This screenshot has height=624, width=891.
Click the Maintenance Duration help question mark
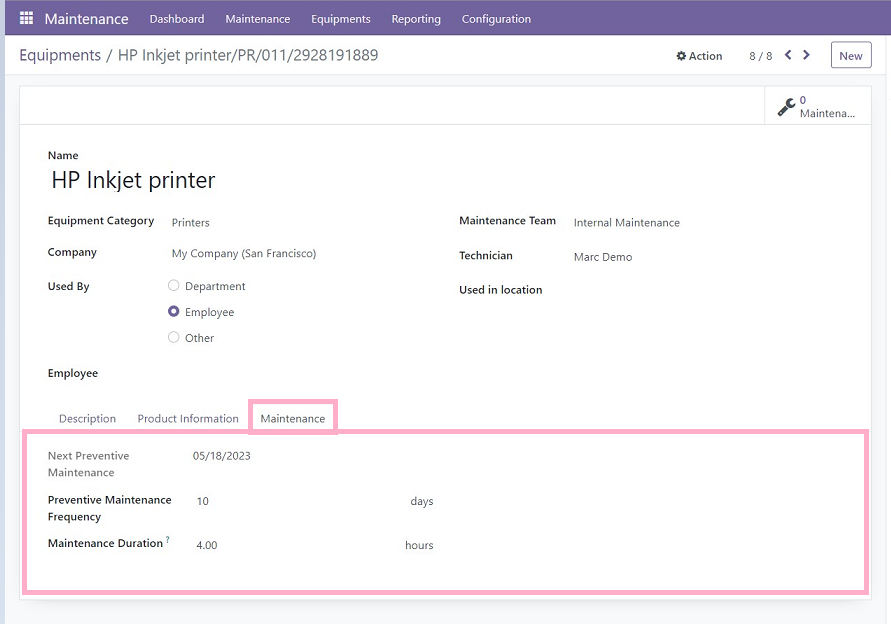[168, 539]
